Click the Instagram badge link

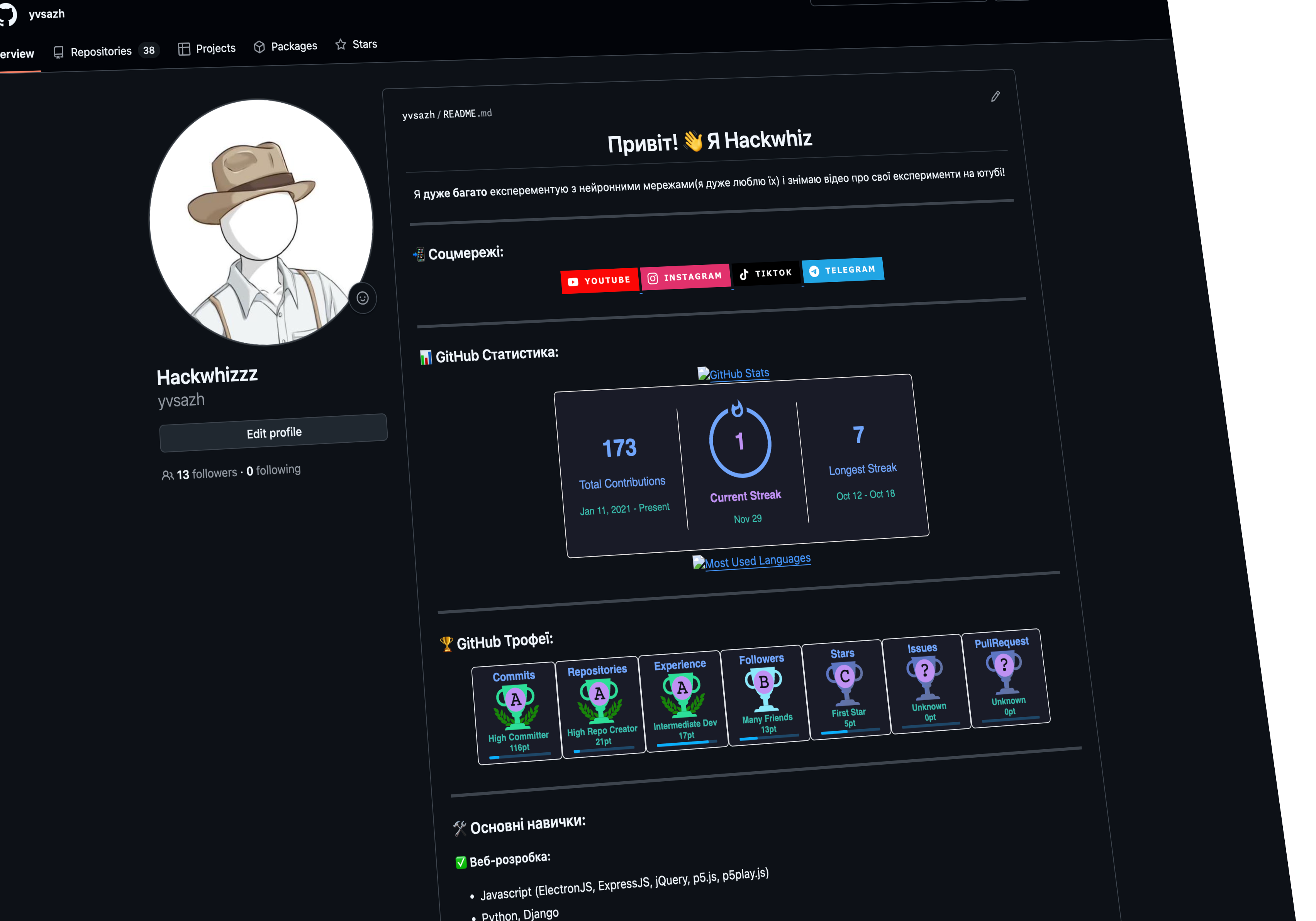(x=685, y=277)
